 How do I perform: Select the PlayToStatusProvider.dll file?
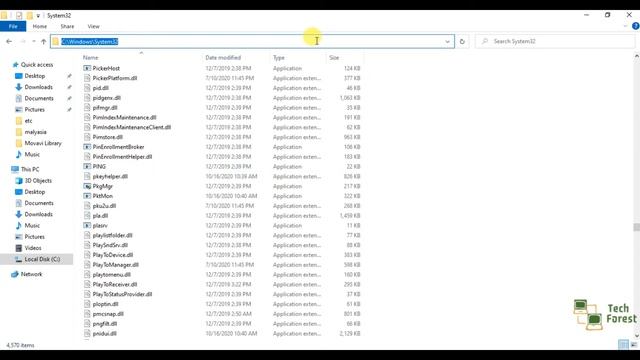[122, 294]
